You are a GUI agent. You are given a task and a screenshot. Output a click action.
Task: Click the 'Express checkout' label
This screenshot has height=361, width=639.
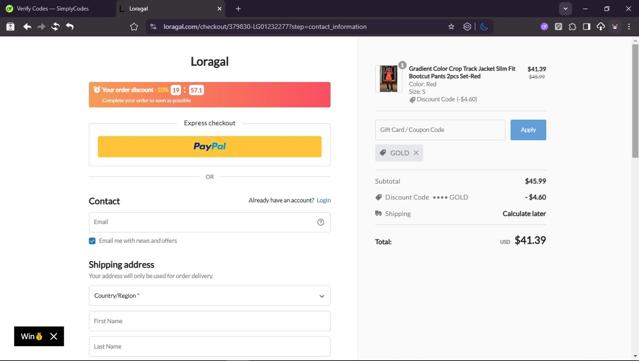pos(209,123)
